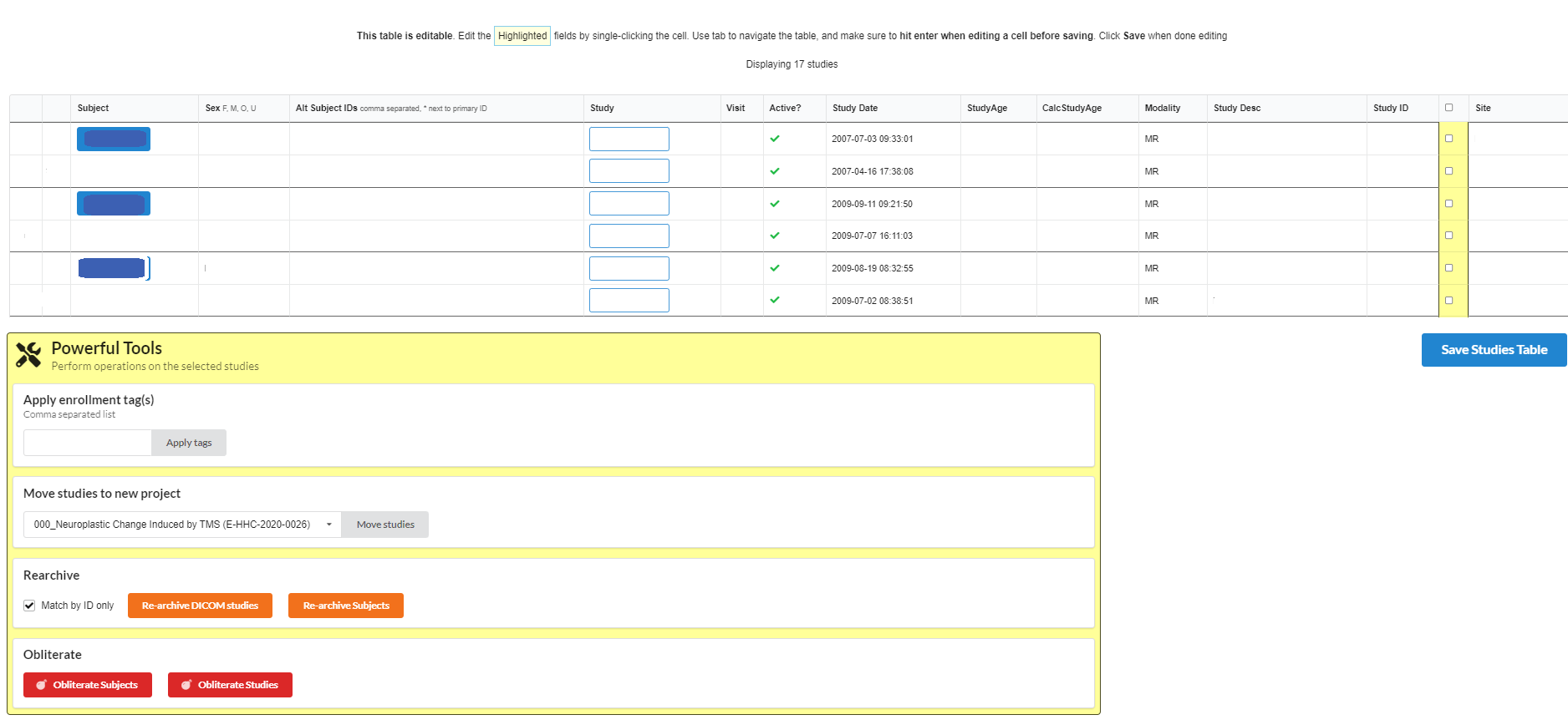This screenshot has width=1568, height=725.
Task: Uncheck the Match by ID only checkbox
Action: click(30, 606)
